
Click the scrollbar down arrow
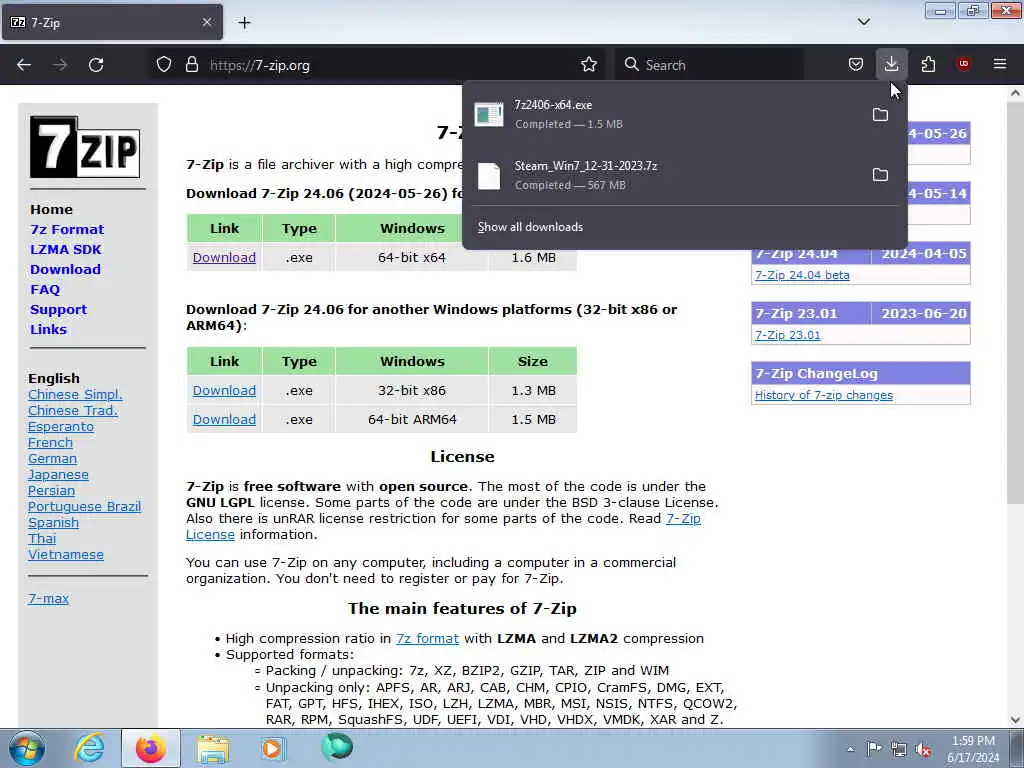1015,720
